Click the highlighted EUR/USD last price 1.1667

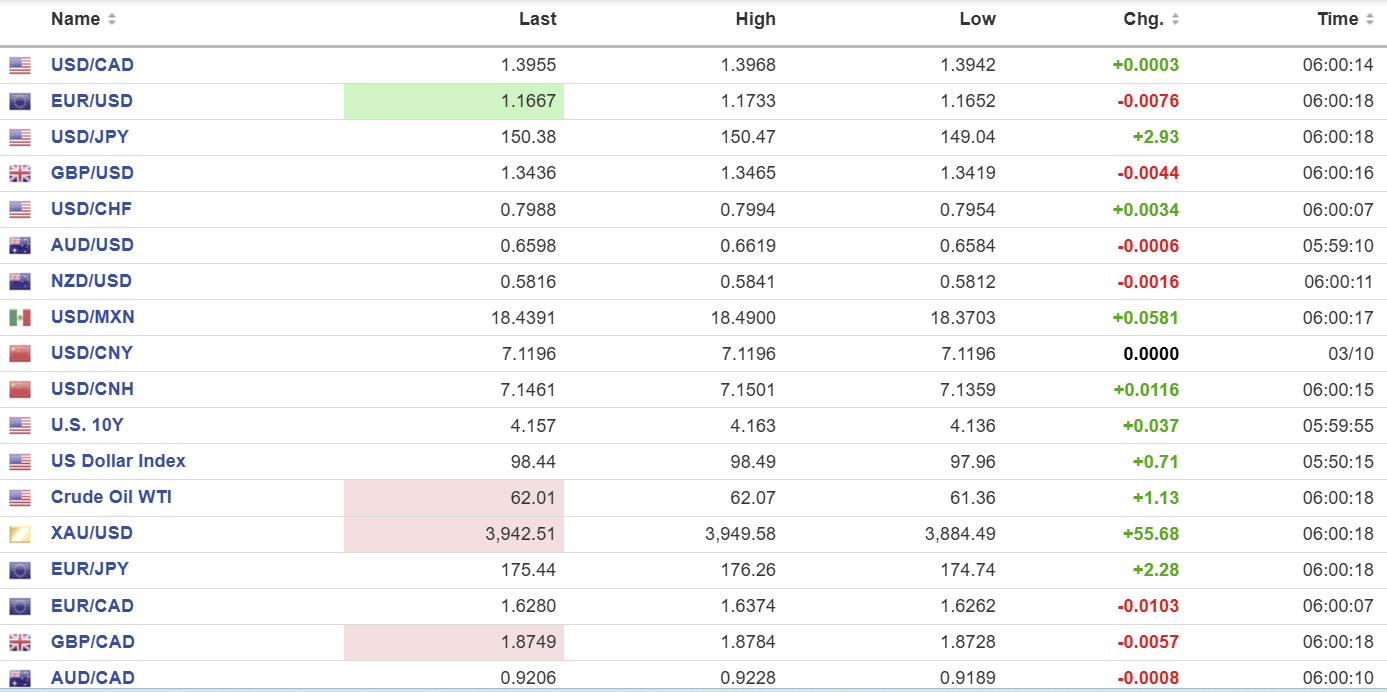[528, 101]
